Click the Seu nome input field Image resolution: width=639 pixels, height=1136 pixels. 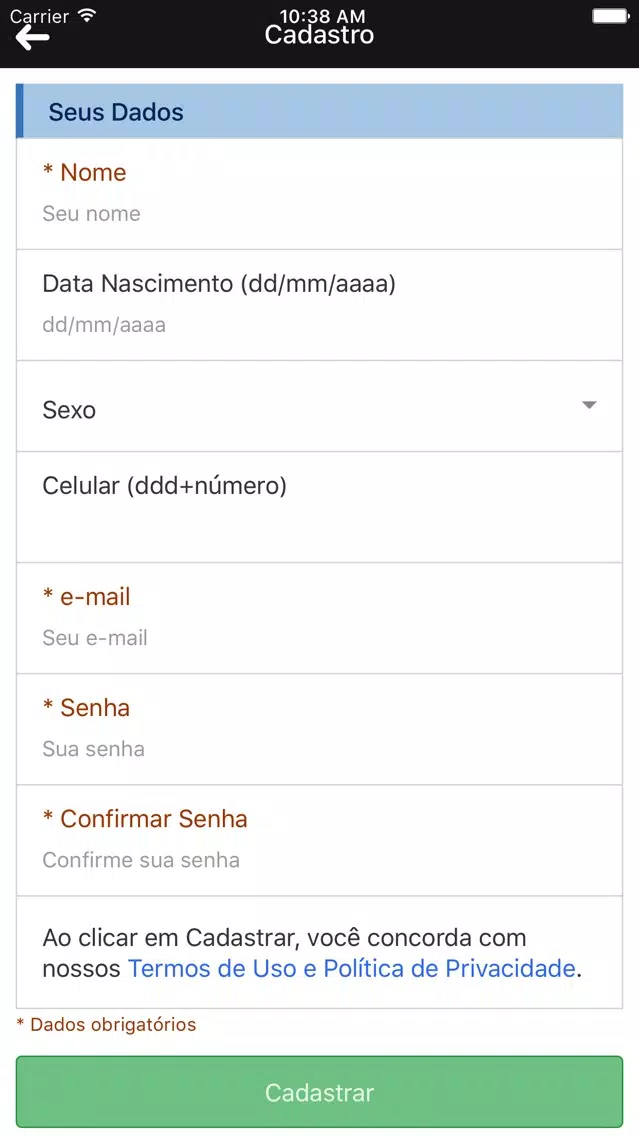[x=320, y=214]
